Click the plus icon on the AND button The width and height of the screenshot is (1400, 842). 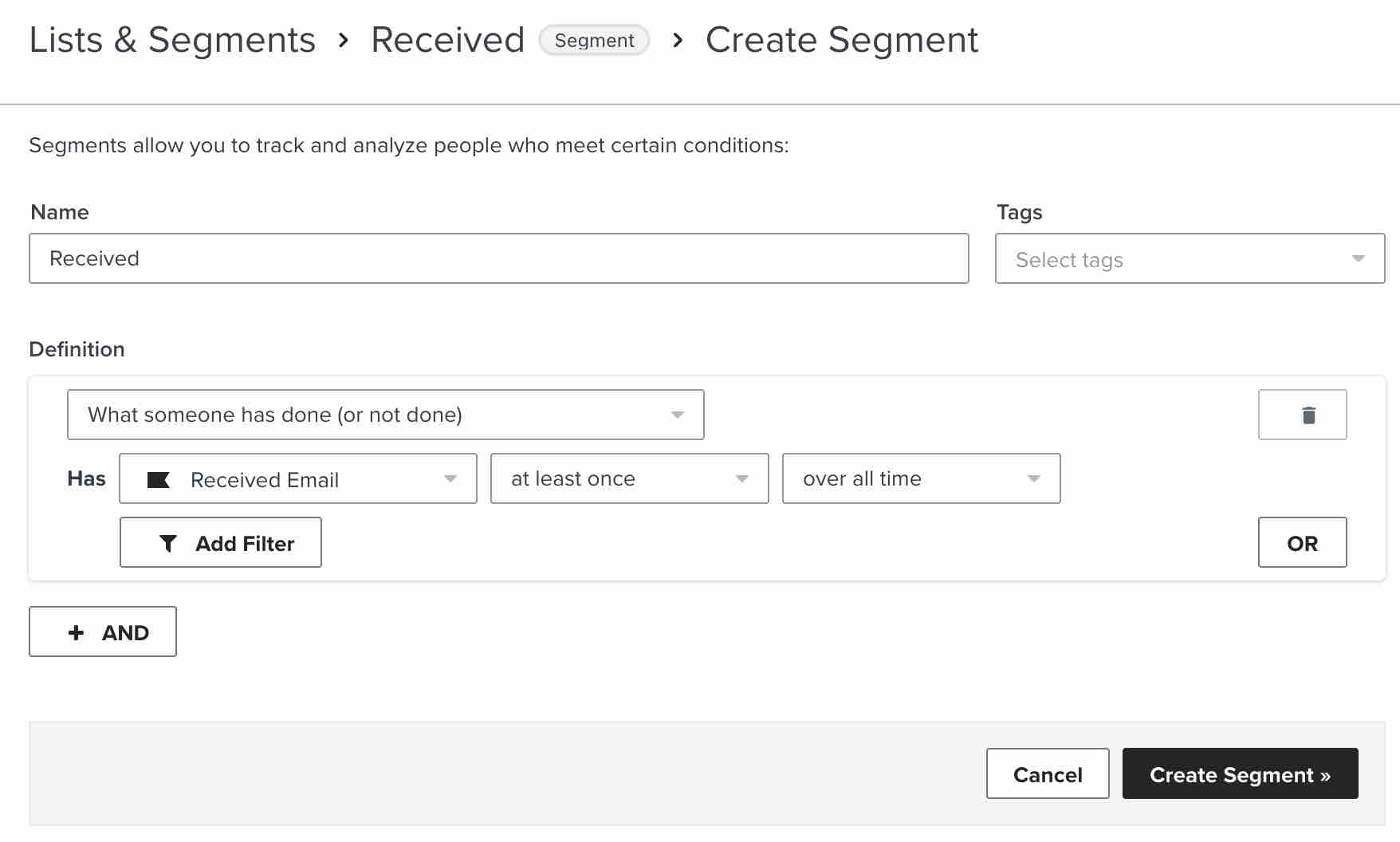[76, 631]
